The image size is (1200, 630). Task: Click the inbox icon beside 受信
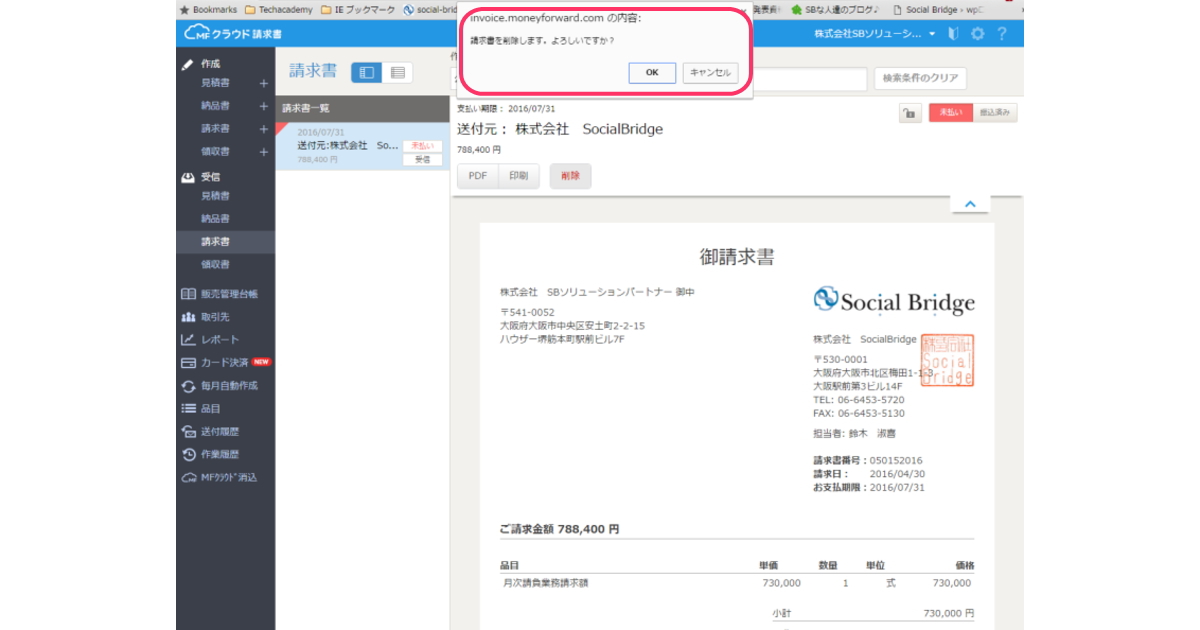(x=187, y=178)
